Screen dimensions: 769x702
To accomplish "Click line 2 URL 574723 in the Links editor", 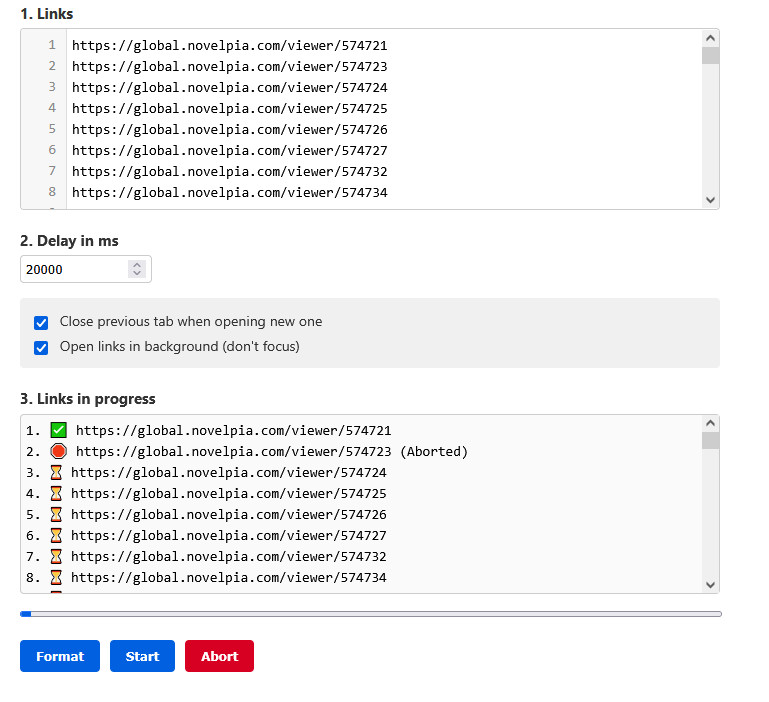I will tap(230, 67).
